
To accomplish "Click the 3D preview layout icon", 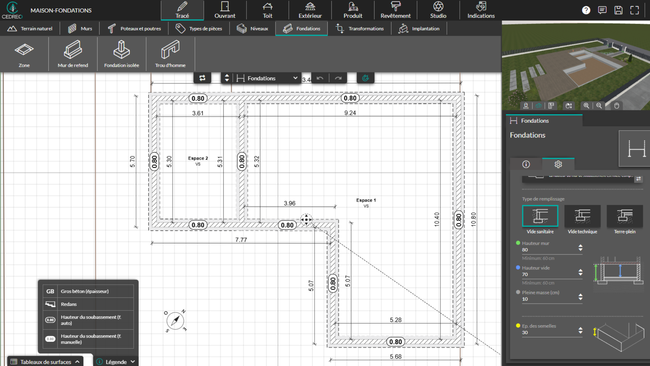I will 551,106.
